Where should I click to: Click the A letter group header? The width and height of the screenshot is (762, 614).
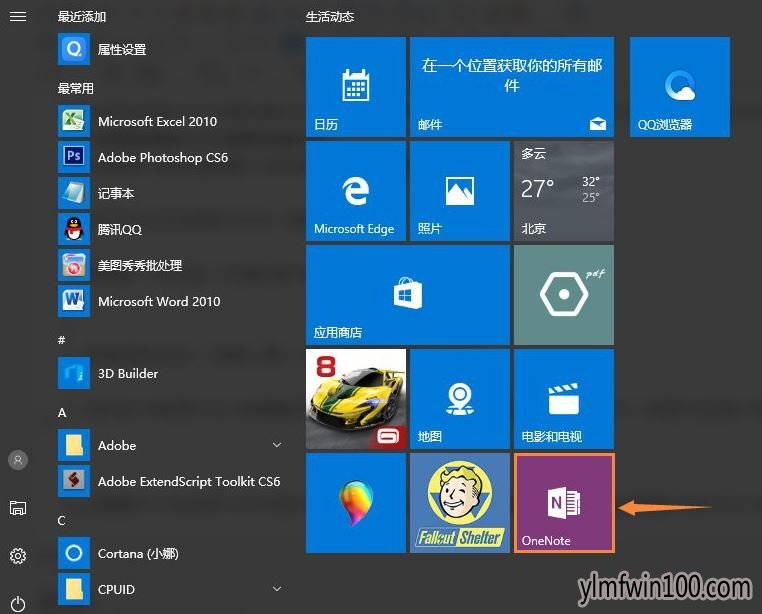[x=62, y=413]
